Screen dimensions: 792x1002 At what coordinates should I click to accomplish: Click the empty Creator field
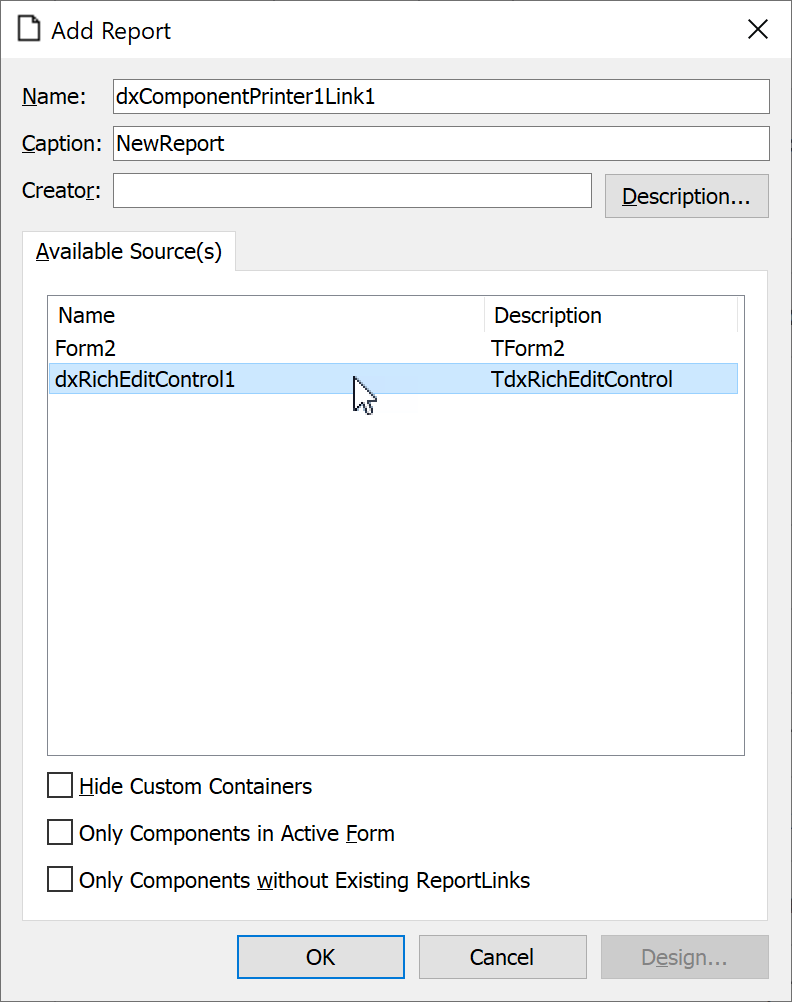[x=350, y=190]
